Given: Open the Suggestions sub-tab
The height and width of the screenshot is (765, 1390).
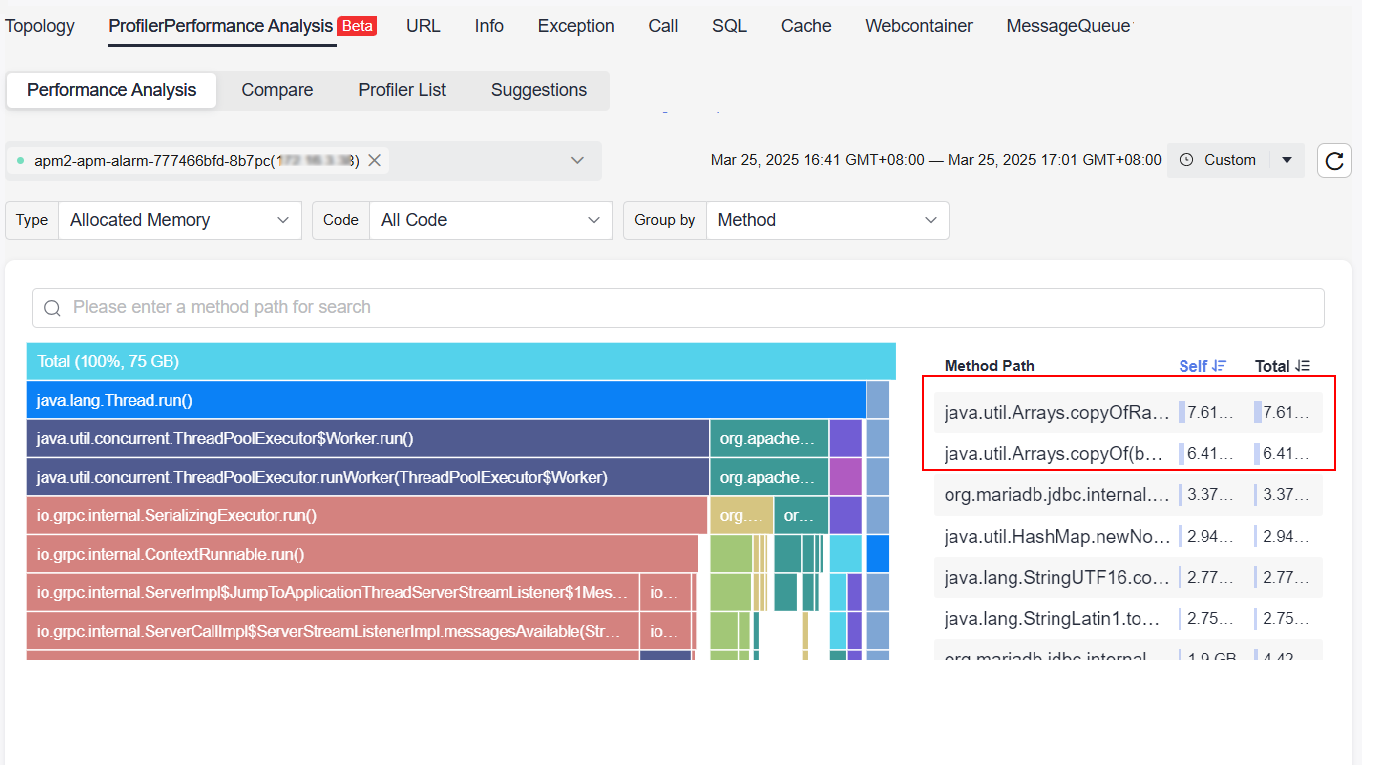Looking at the screenshot, I should pyautogui.click(x=539, y=90).
